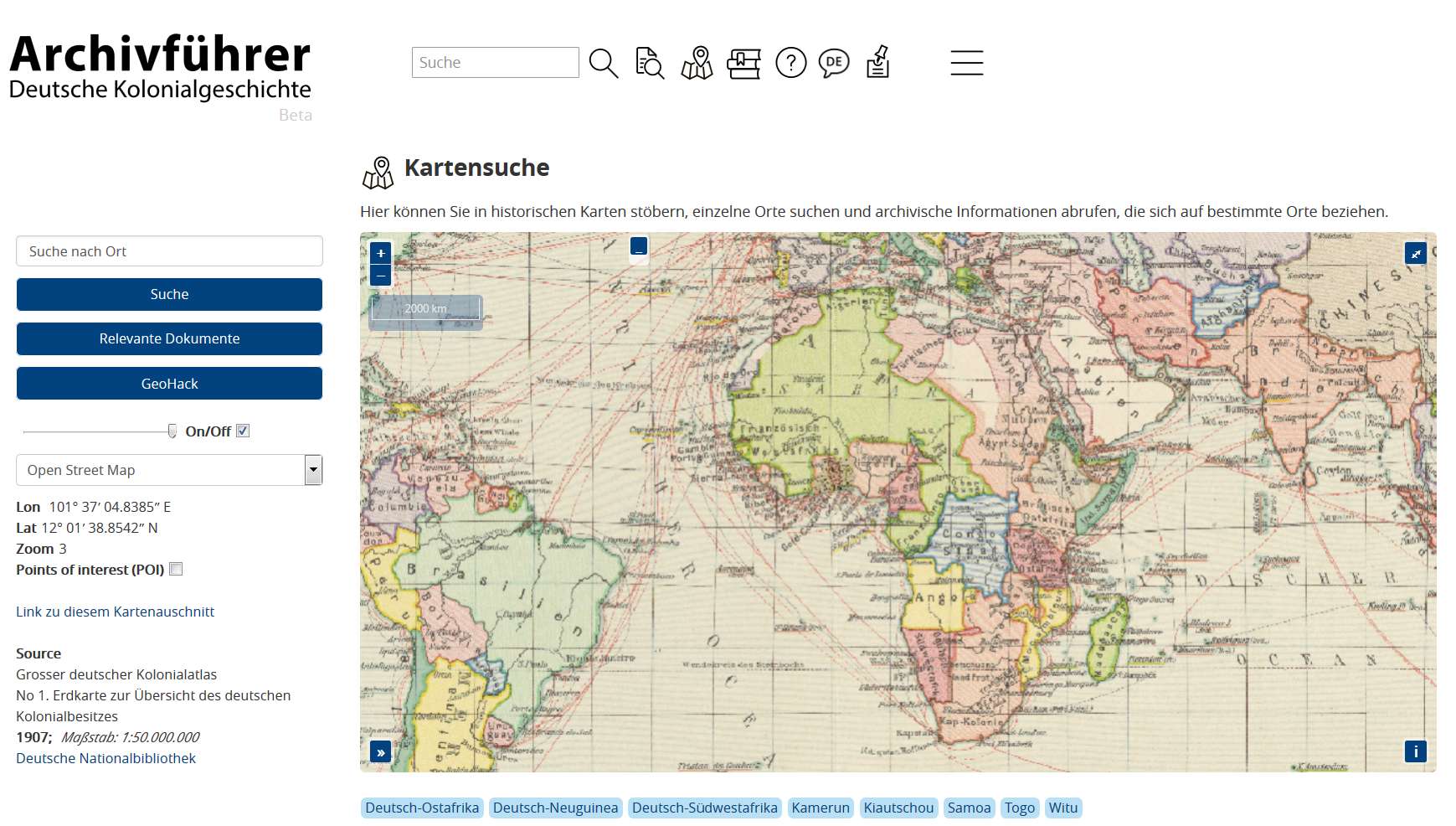Select the Kiautschou tag

[x=898, y=808]
